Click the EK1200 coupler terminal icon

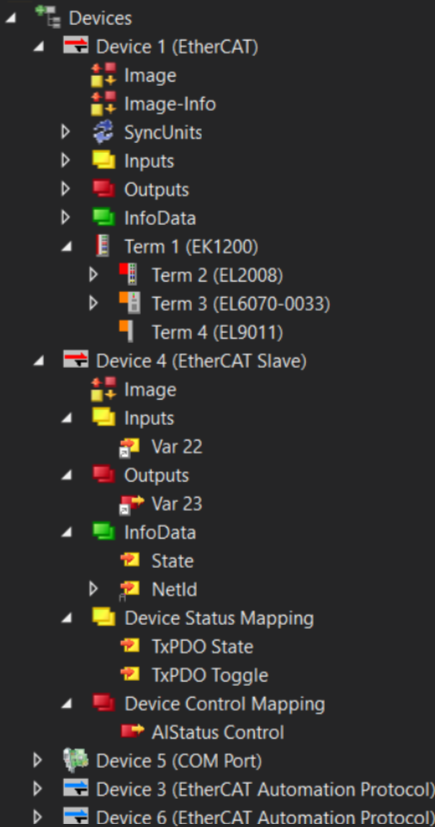103,246
